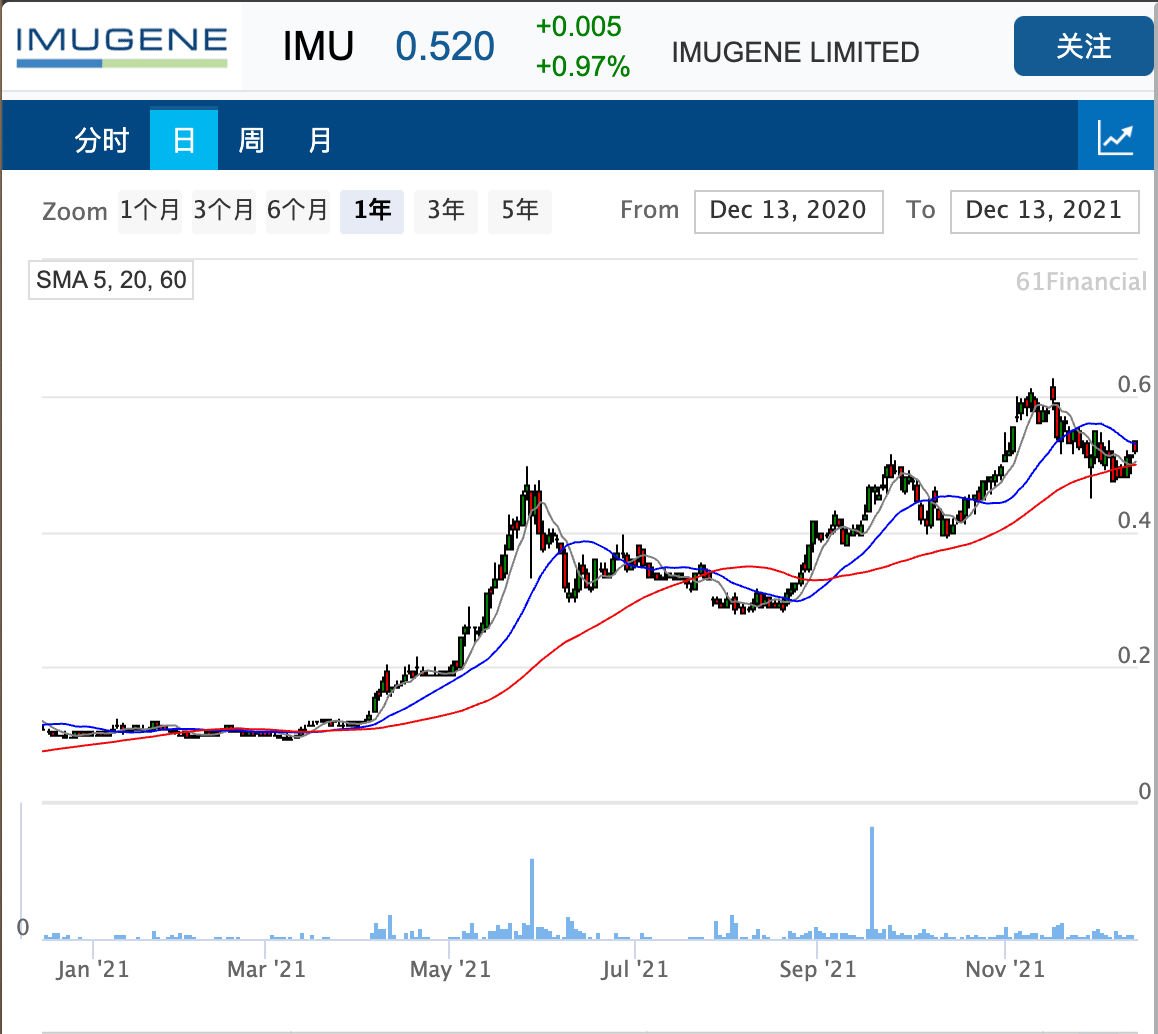This screenshot has width=1158, height=1034.
Task: Click the Zoom label
Action: pyautogui.click(x=75, y=211)
